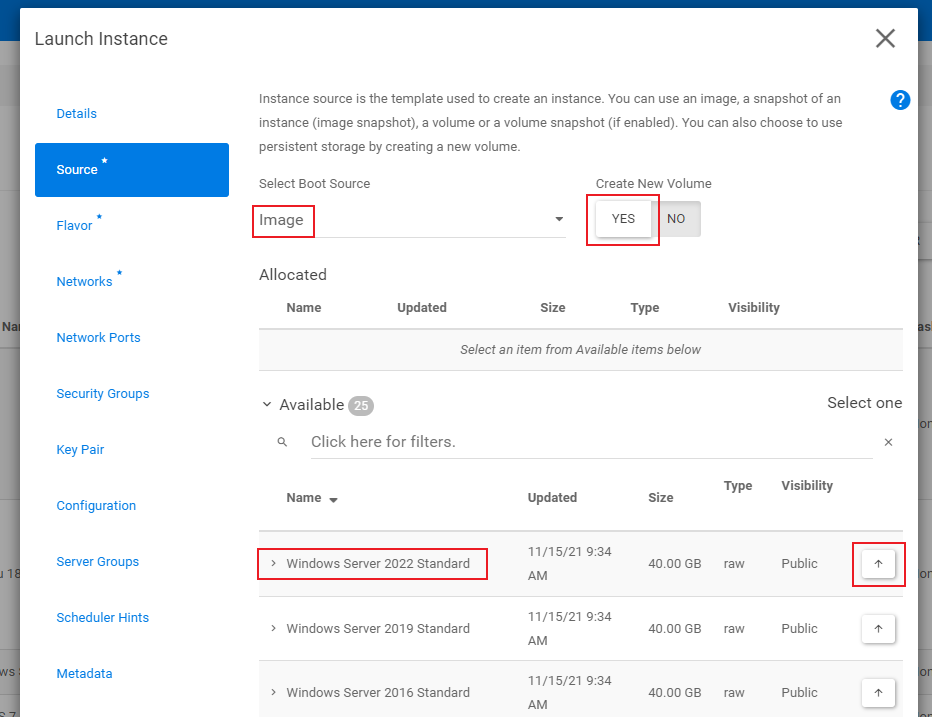Screen dimensions: 932x717
Task: Click the Available count badge 25
Action: pyautogui.click(x=361, y=405)
